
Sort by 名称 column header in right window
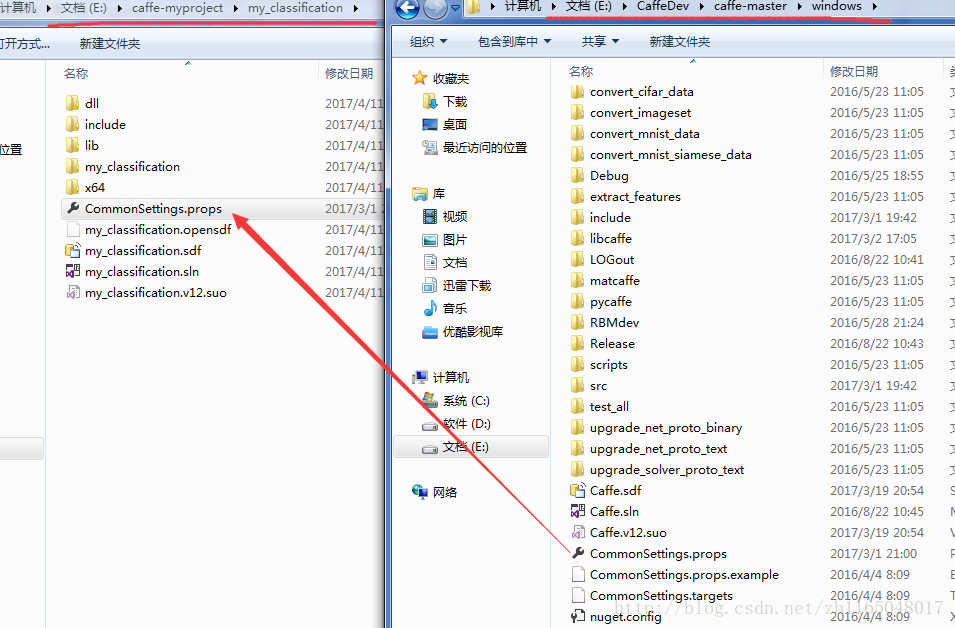pos(580,71)
